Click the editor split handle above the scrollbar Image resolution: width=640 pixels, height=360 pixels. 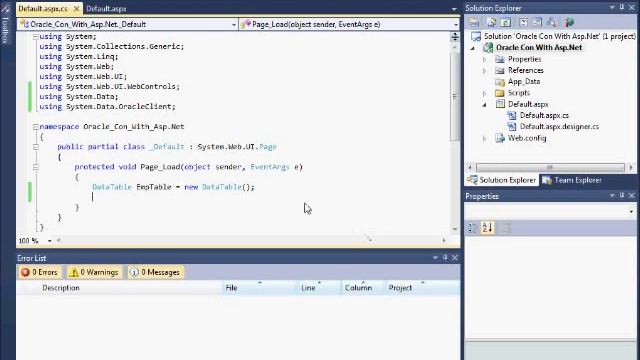(x=455, y=37)
